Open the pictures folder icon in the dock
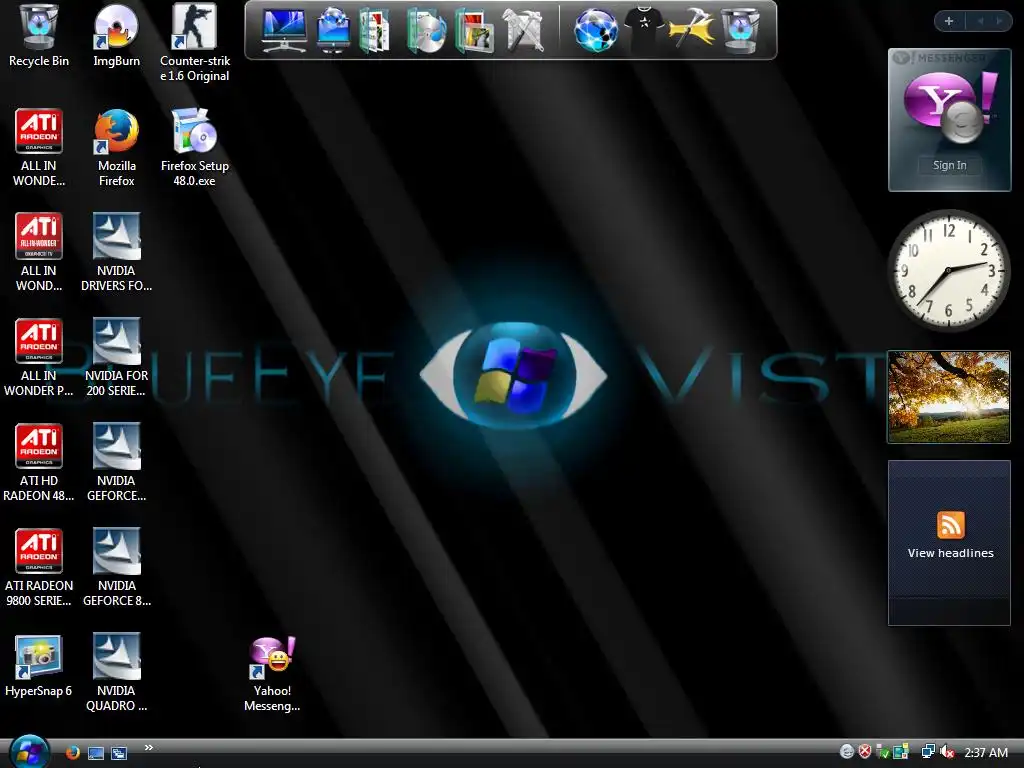 (x=475, y=30)
